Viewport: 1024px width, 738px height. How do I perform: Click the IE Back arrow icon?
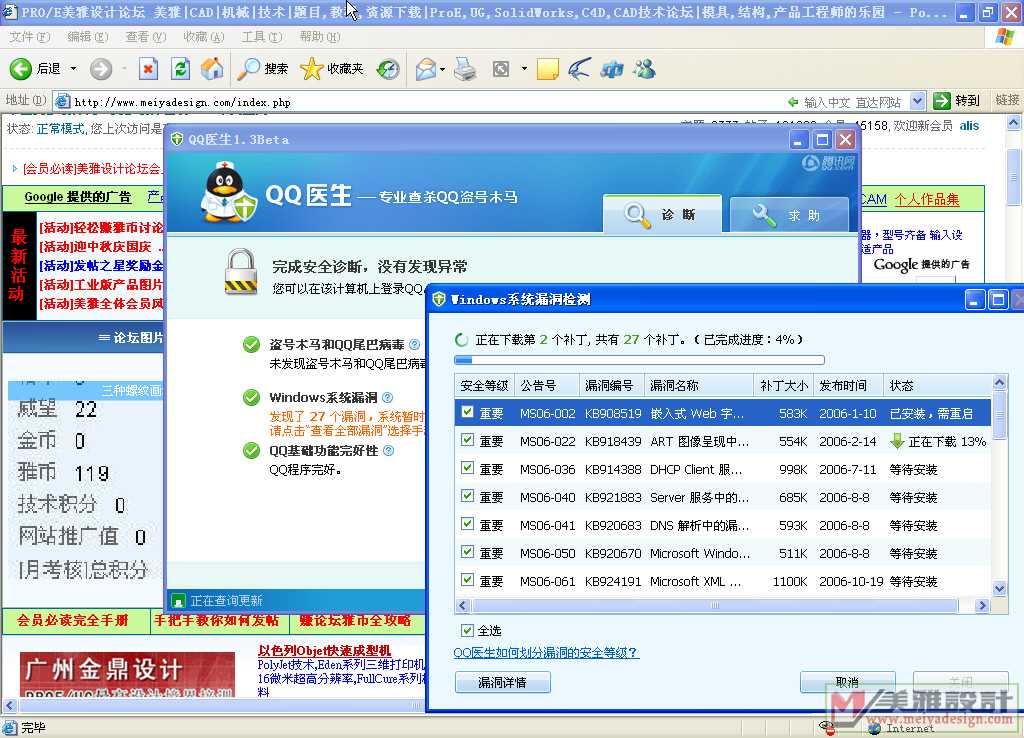pyautogui.click(x=20, y=69)
